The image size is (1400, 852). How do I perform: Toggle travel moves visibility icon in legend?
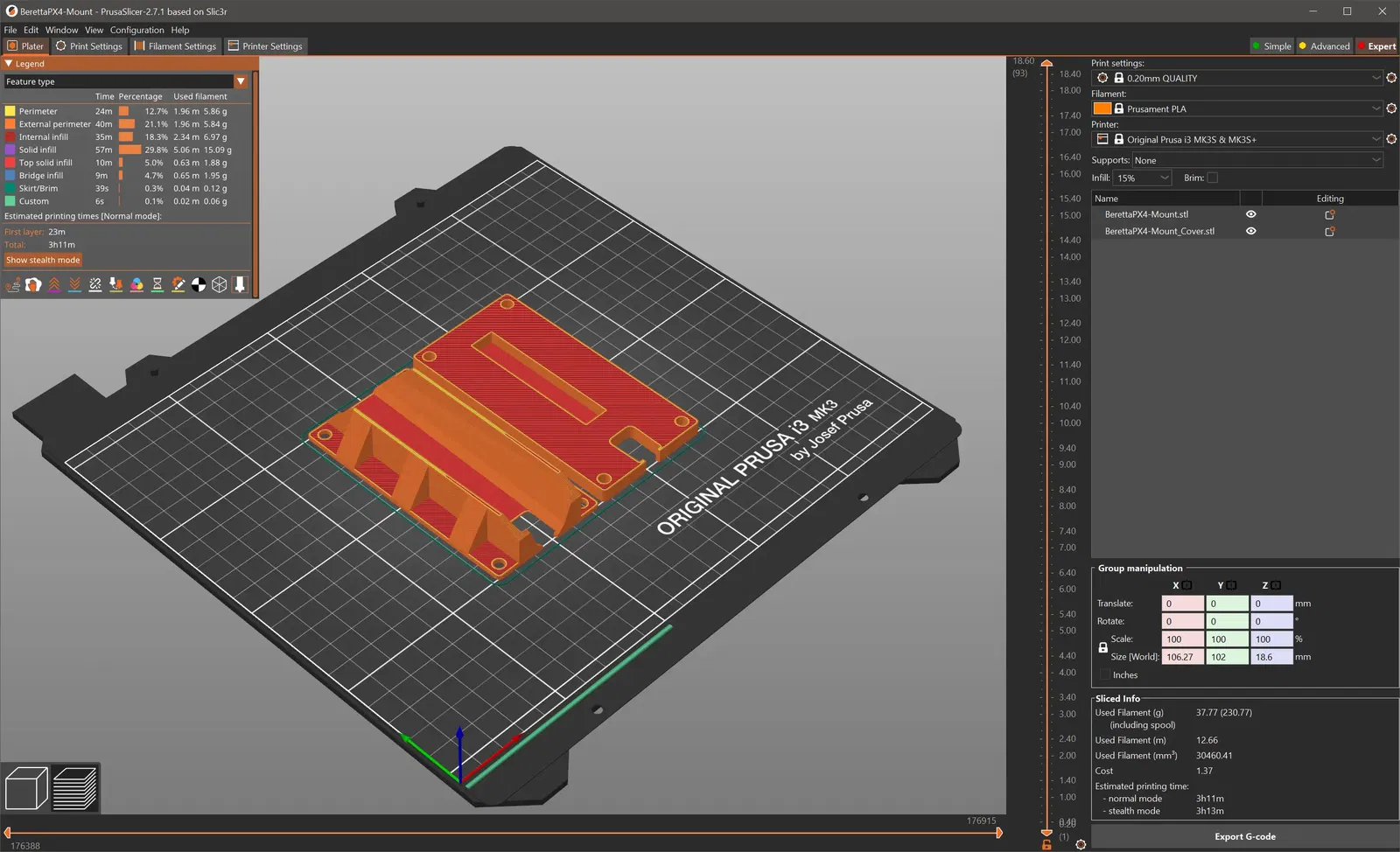(13, 284)
